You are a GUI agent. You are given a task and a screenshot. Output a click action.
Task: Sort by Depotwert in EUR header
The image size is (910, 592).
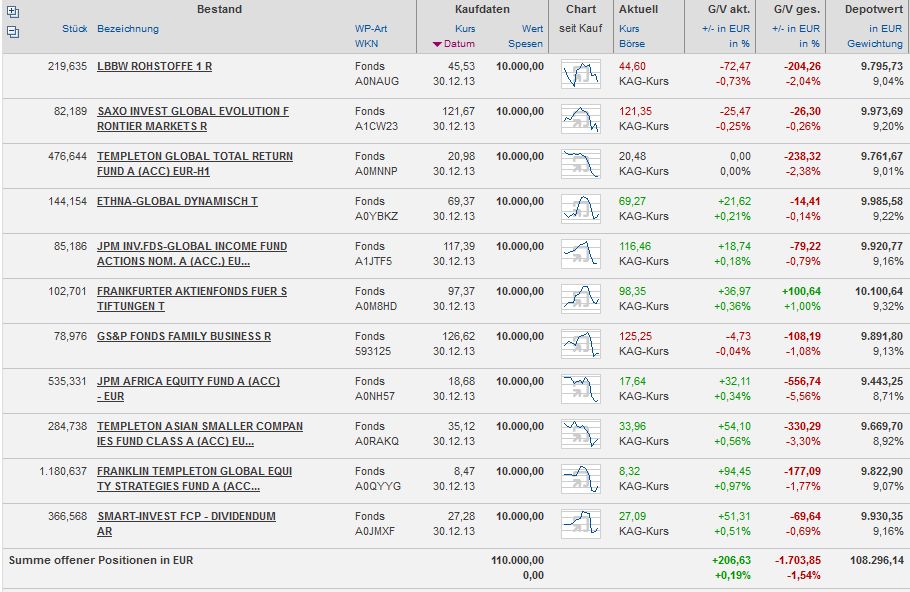tap(886, 28)
